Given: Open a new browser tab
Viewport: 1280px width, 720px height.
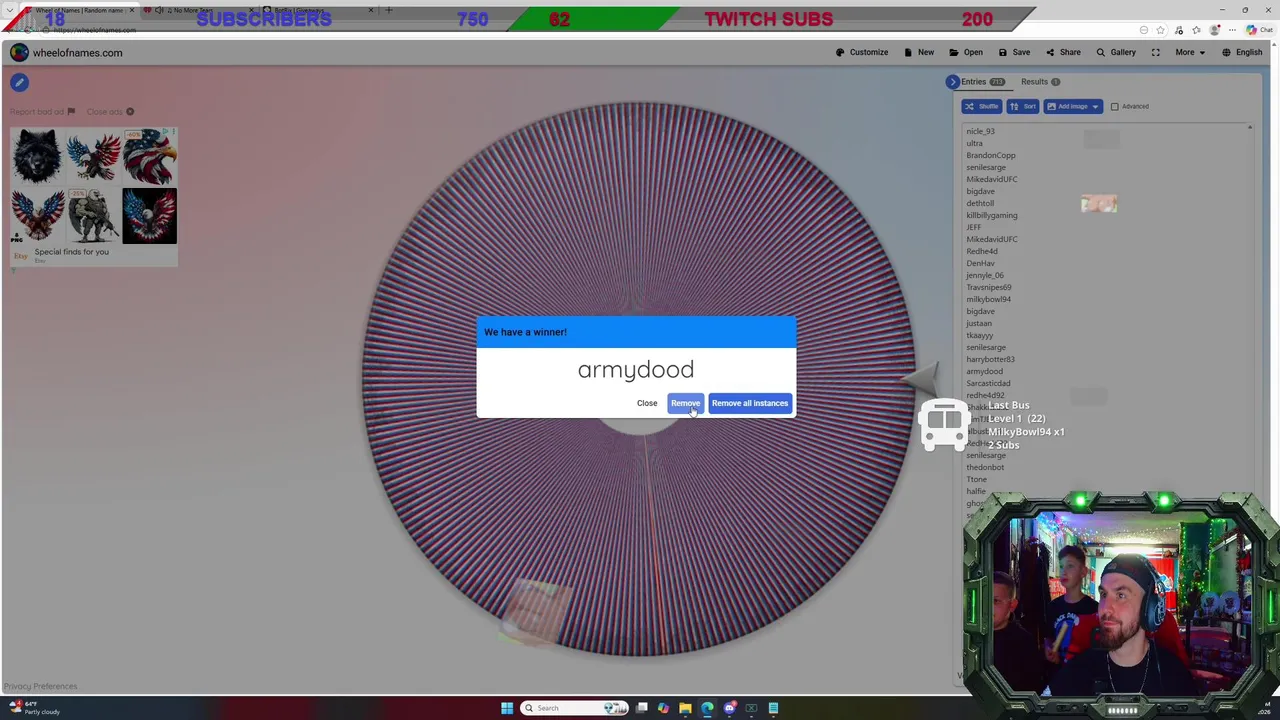Looking at the screenshot, I should (x=388, y=10).
